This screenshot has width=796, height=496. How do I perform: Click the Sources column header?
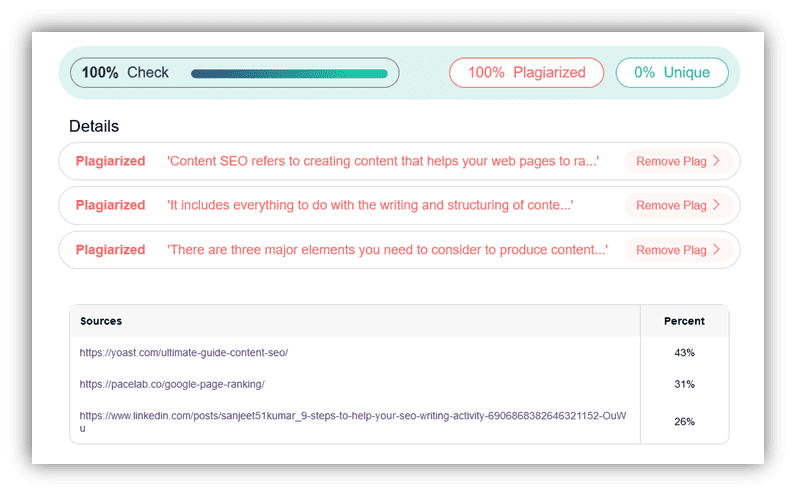tap(101, 321)
